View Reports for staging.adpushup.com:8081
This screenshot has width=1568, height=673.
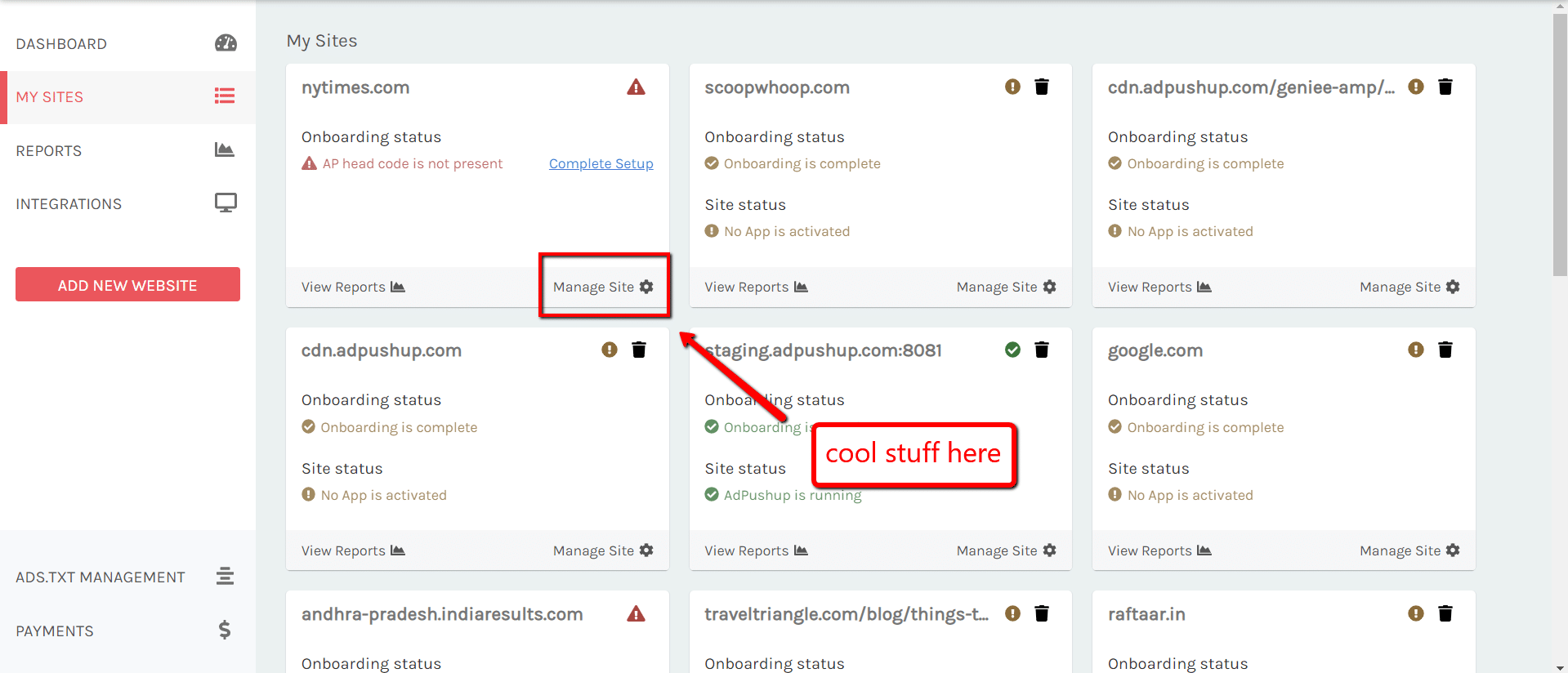click(x=756, y=550)
